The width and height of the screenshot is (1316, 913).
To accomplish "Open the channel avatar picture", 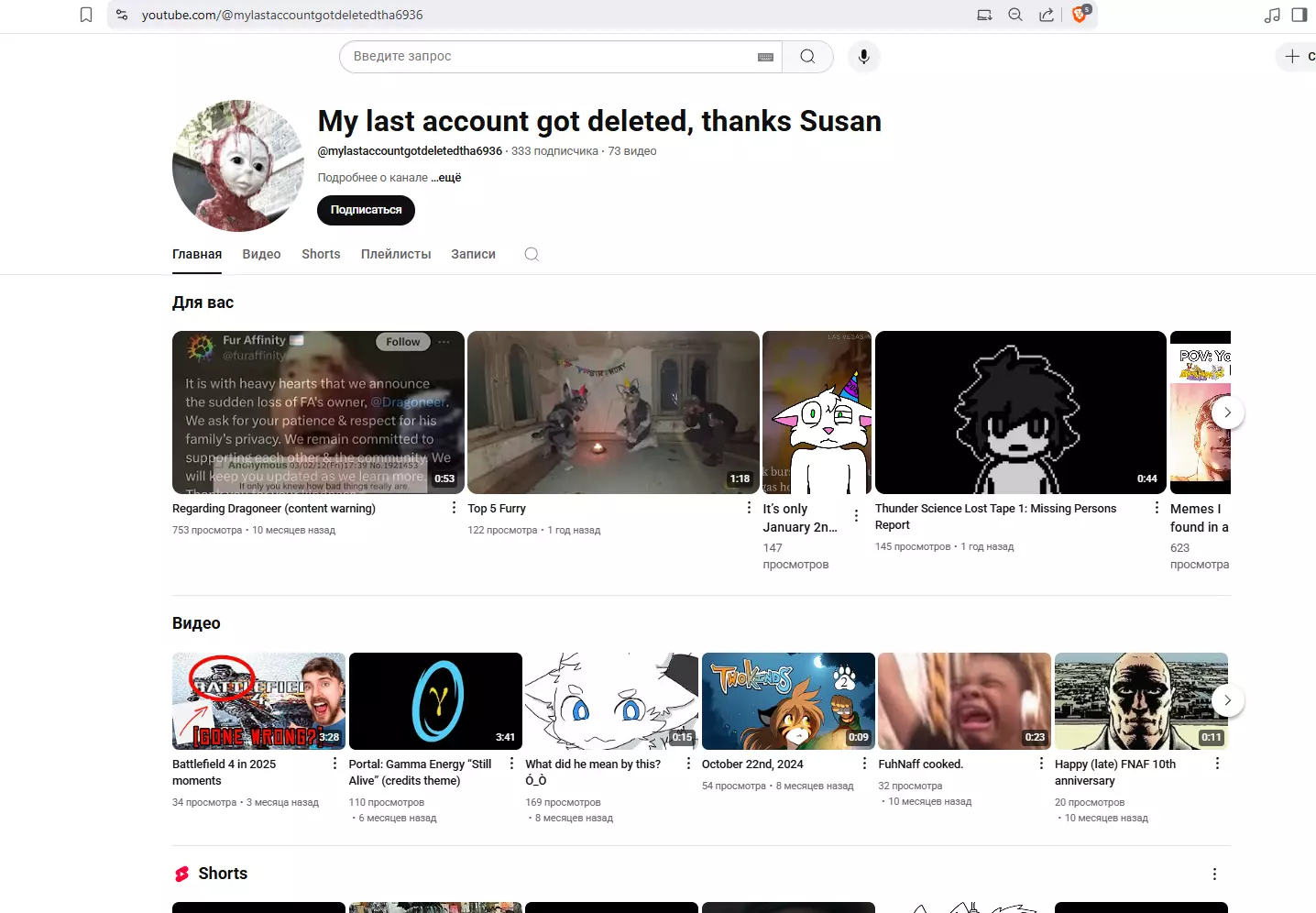I will coord(238,166).
